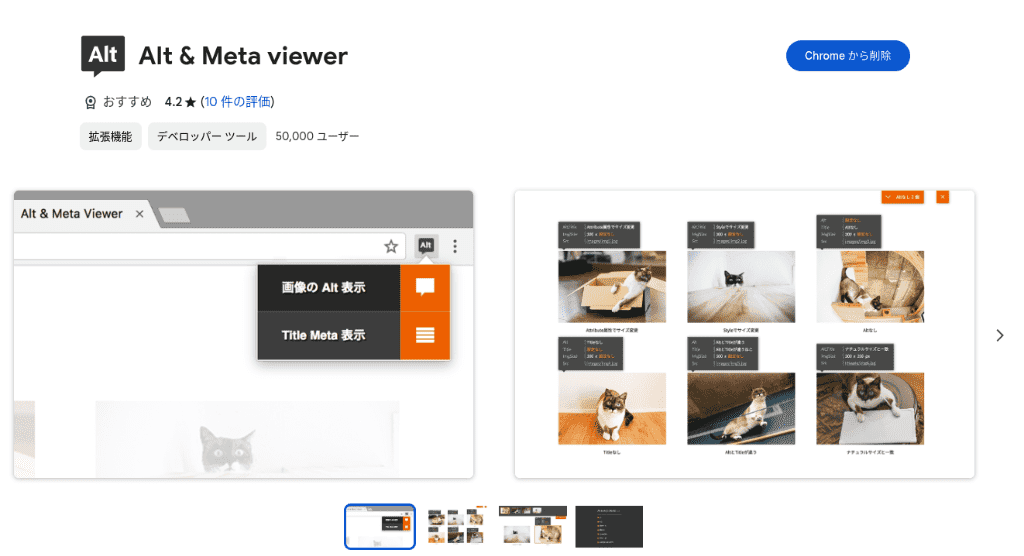Show the next screenshot with the right chevron

[999, 335]
